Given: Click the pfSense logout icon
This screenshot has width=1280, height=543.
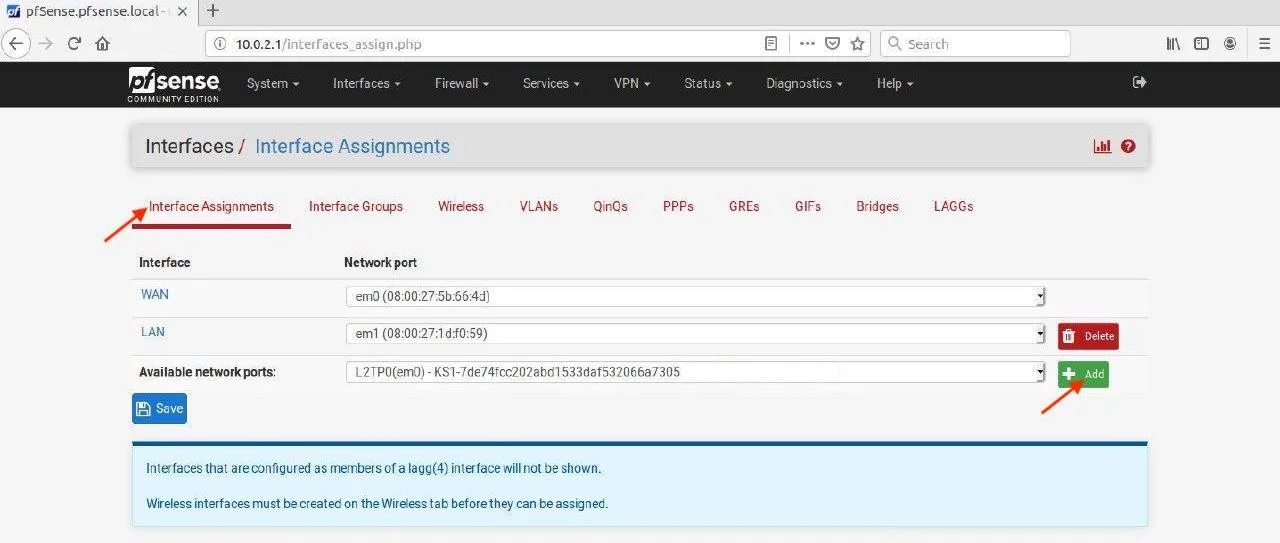Looking at the screenshot, I should coord(1139,83).
